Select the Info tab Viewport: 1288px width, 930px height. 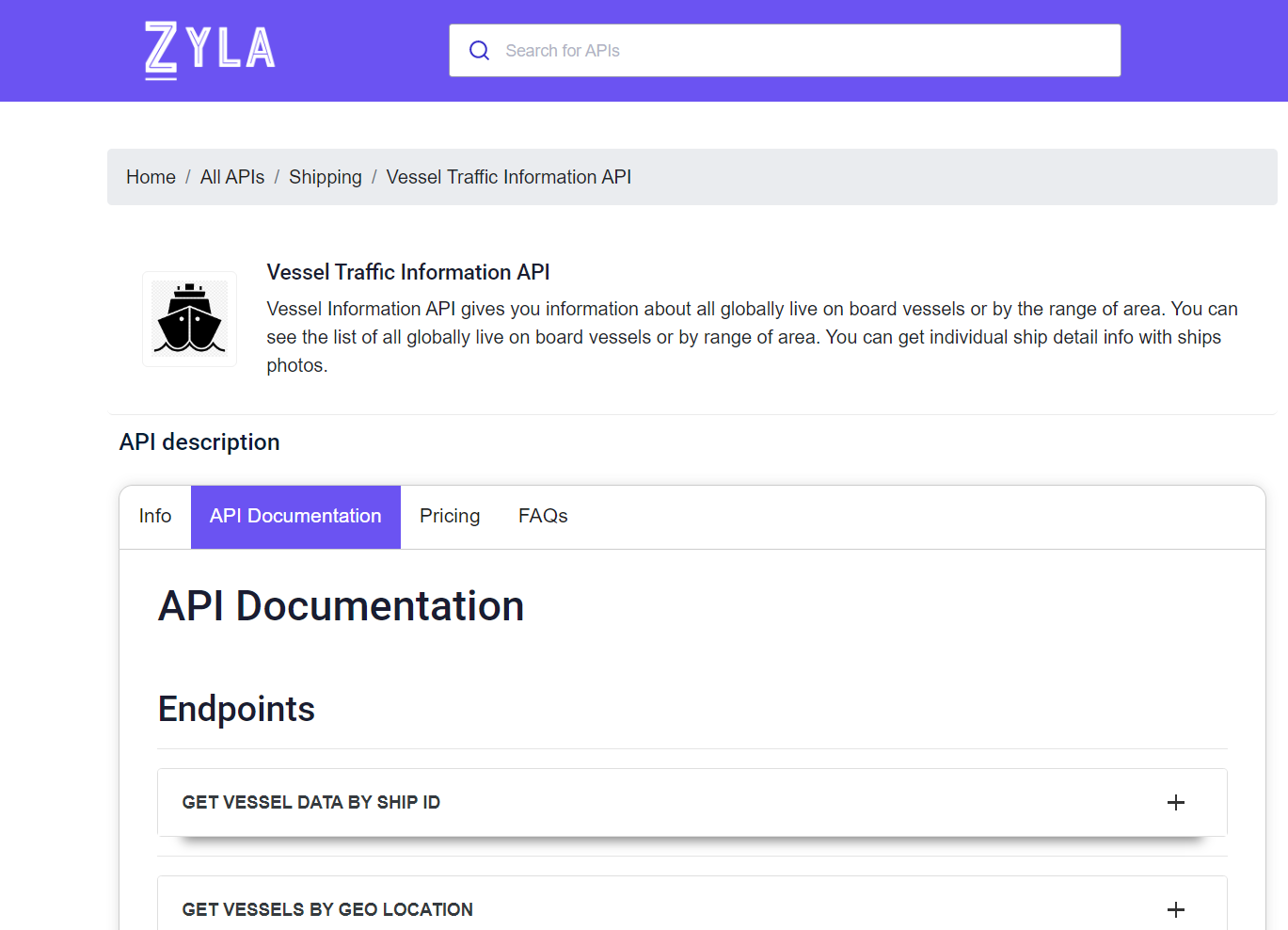point(154,516)
